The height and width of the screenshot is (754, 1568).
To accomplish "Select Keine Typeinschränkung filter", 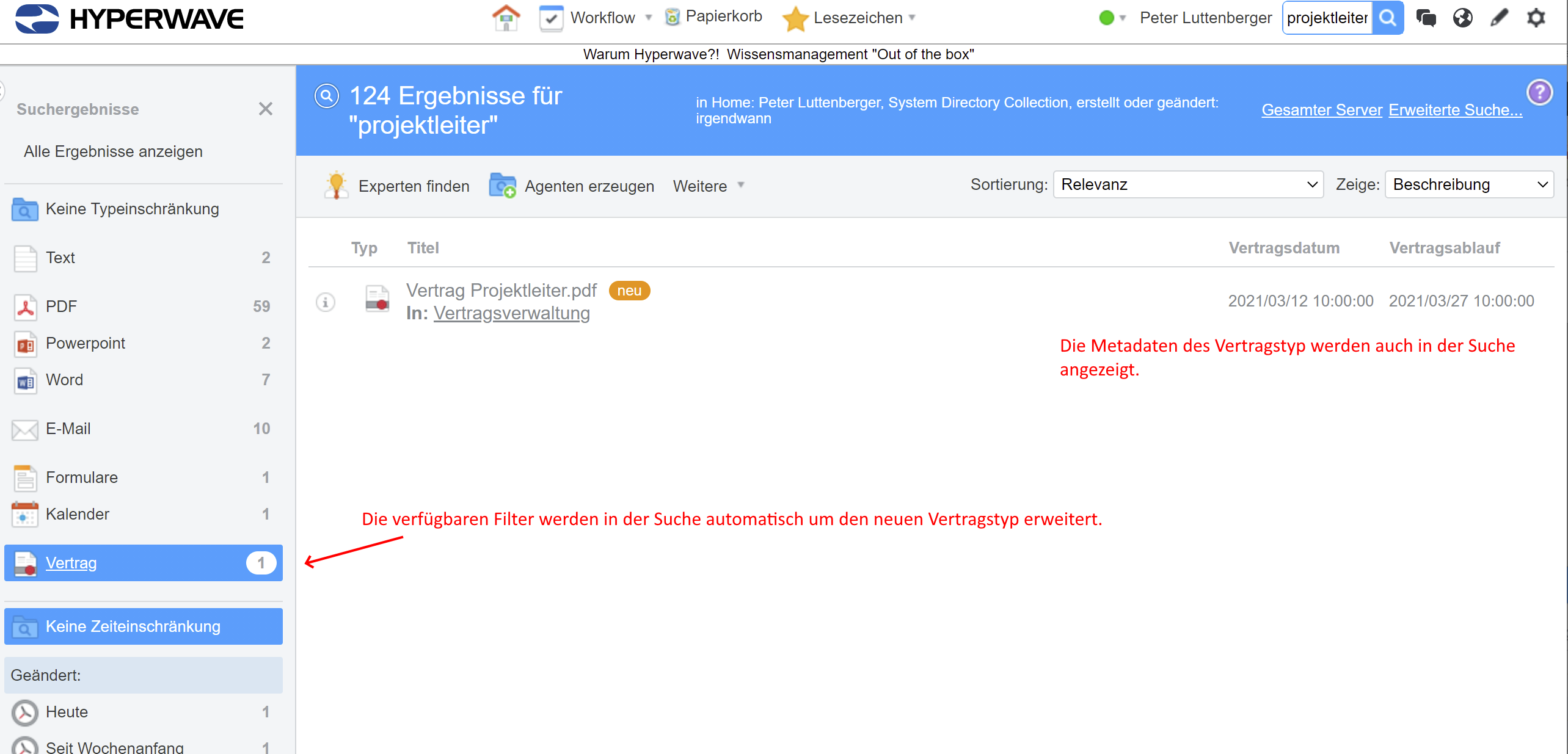I will [144, 209].
